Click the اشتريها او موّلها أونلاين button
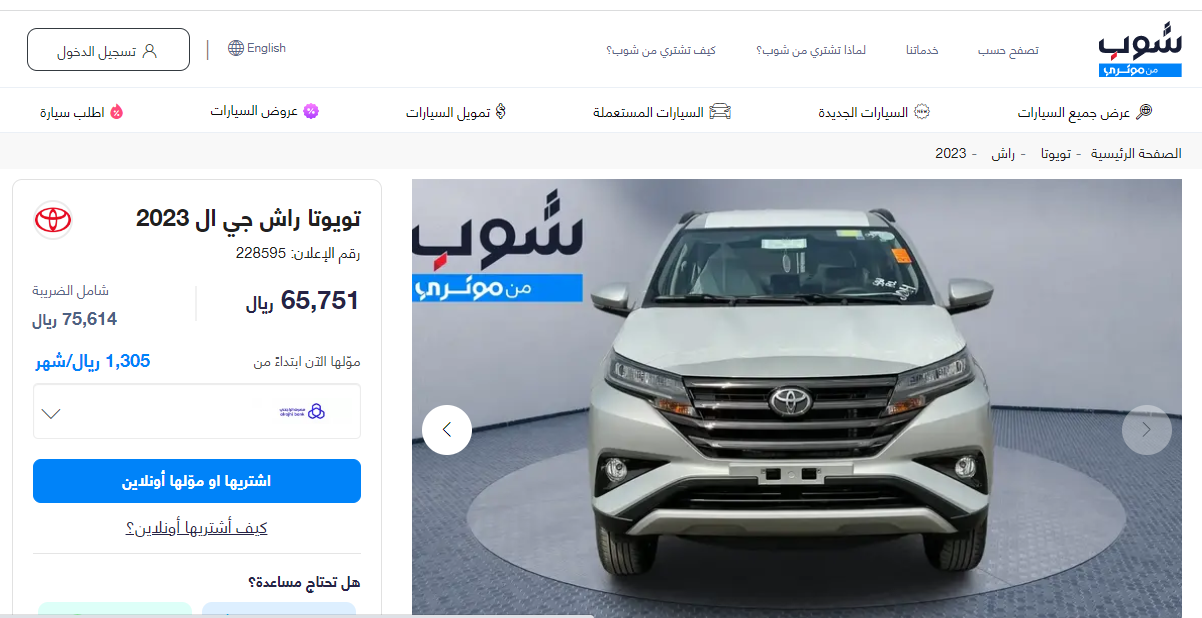1202x618 pixels. [197, 481]
